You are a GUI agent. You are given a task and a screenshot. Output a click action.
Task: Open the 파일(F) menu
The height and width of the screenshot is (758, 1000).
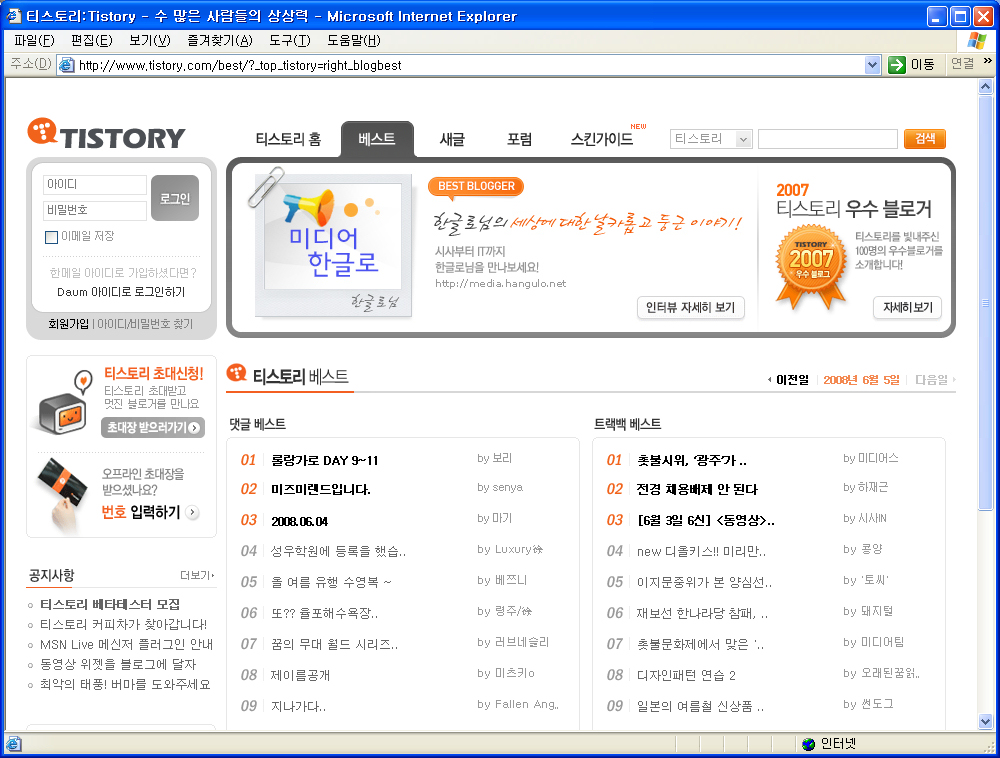[34, 40]
